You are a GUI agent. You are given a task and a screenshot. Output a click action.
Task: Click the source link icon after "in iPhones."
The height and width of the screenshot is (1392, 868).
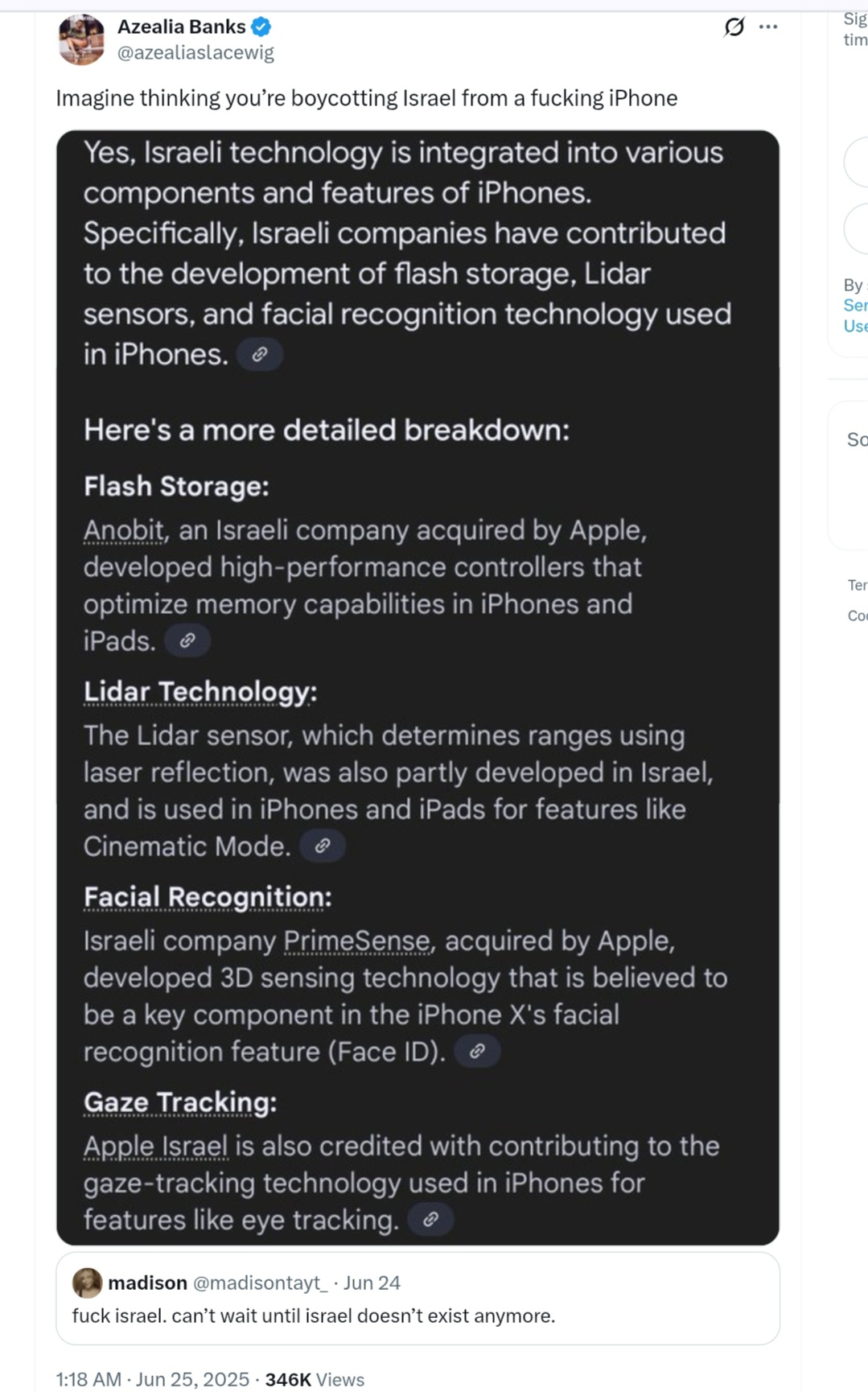click(259, 354)
